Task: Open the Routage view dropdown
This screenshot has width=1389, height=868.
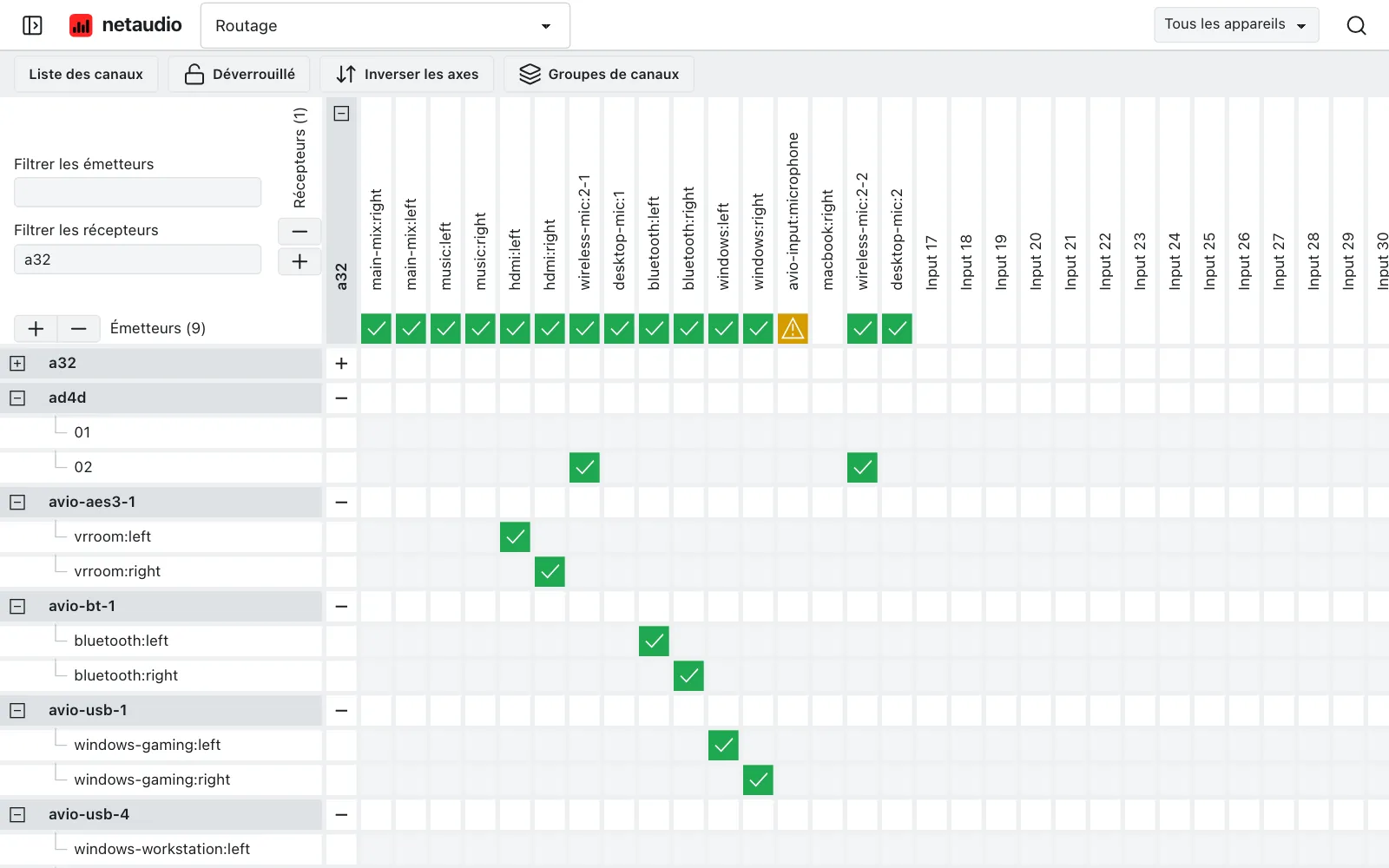Action: [385, 26]
